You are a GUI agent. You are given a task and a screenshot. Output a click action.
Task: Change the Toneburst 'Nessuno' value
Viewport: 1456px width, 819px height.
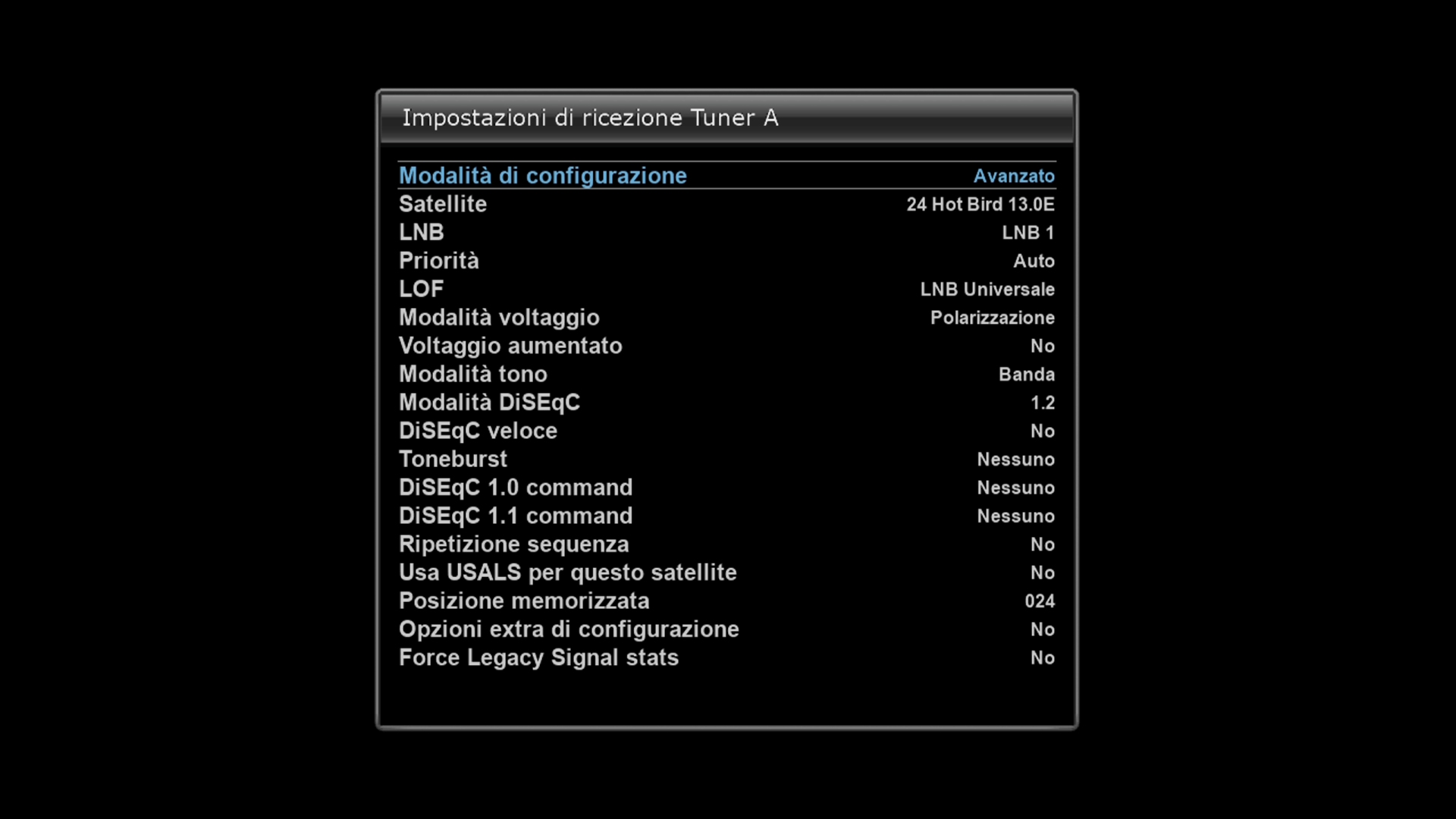click(x=1016, y=460)
